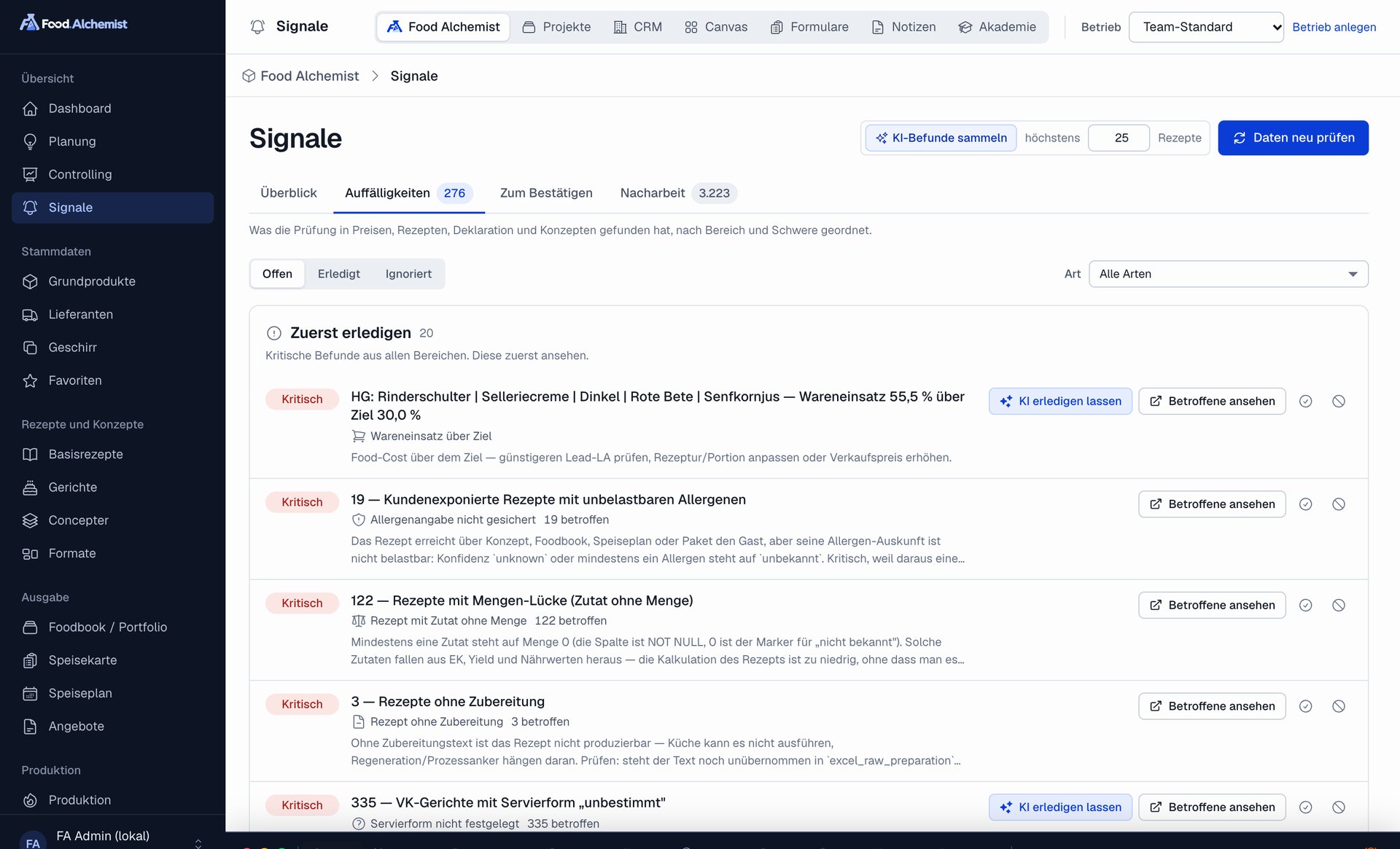Switch to the Überblick tab

pos(289,193)
